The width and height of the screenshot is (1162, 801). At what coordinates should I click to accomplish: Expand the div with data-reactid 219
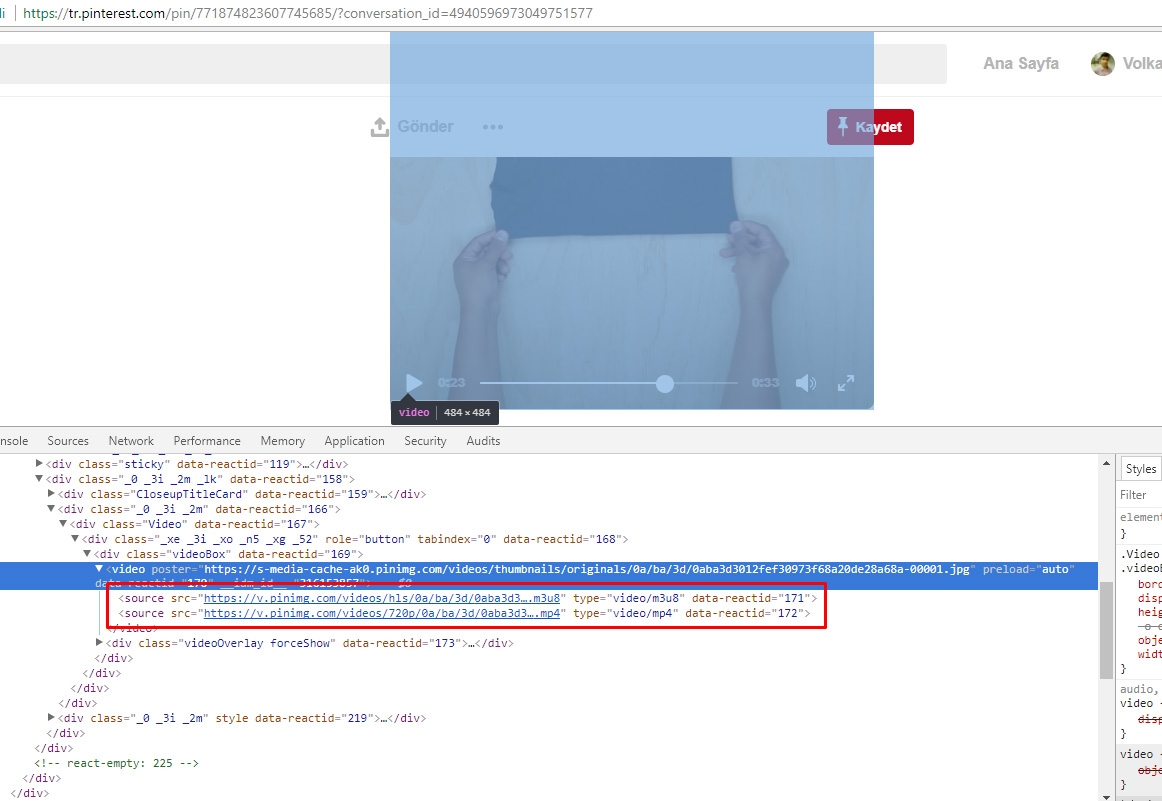point(51,717)
